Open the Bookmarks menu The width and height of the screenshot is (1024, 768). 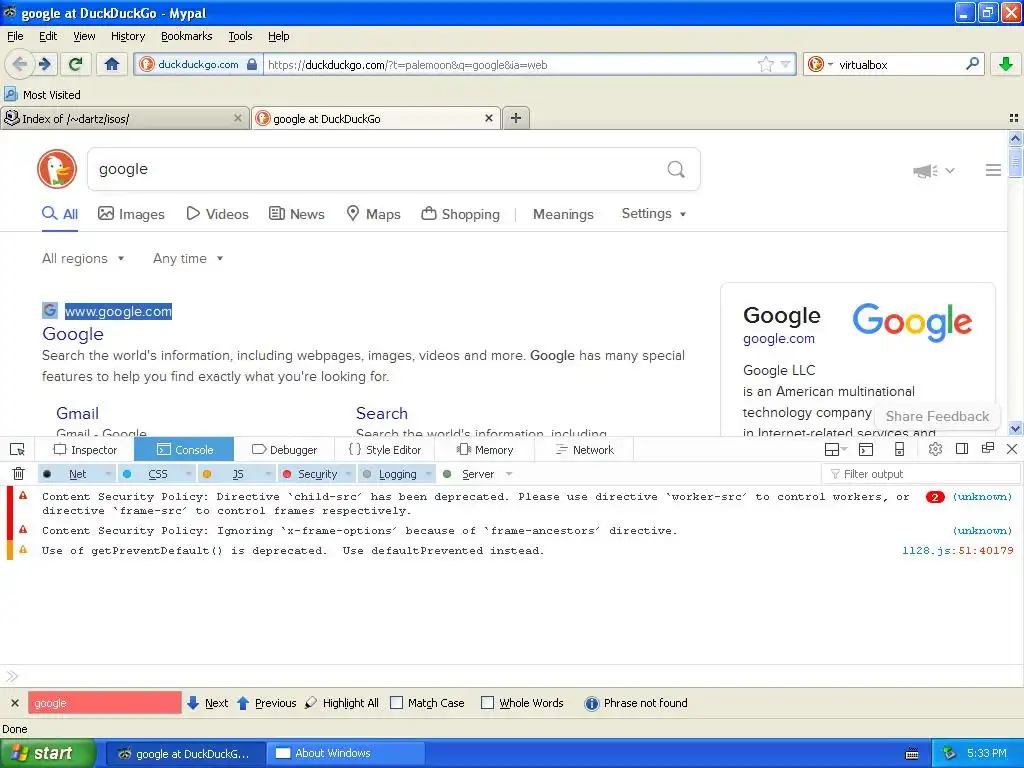click(x=187, y=36)
